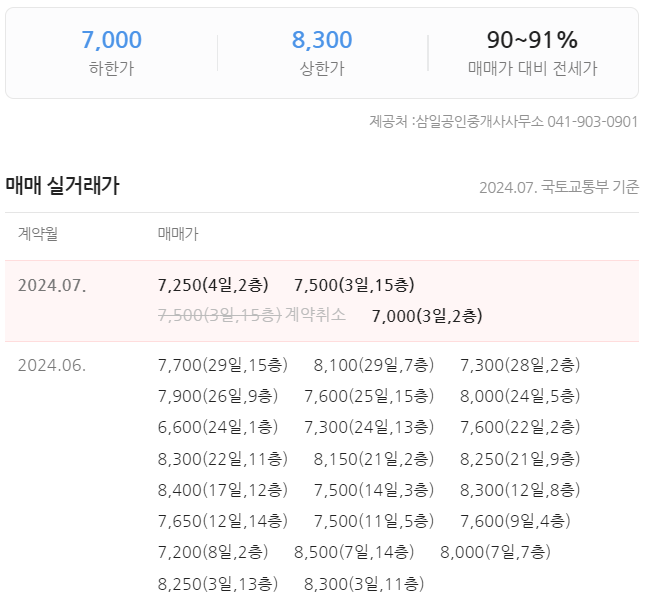The height and width of the screenshot is (592, 646).
Task: Click the 7,250(4일,2층) entry
Action: 213,285
